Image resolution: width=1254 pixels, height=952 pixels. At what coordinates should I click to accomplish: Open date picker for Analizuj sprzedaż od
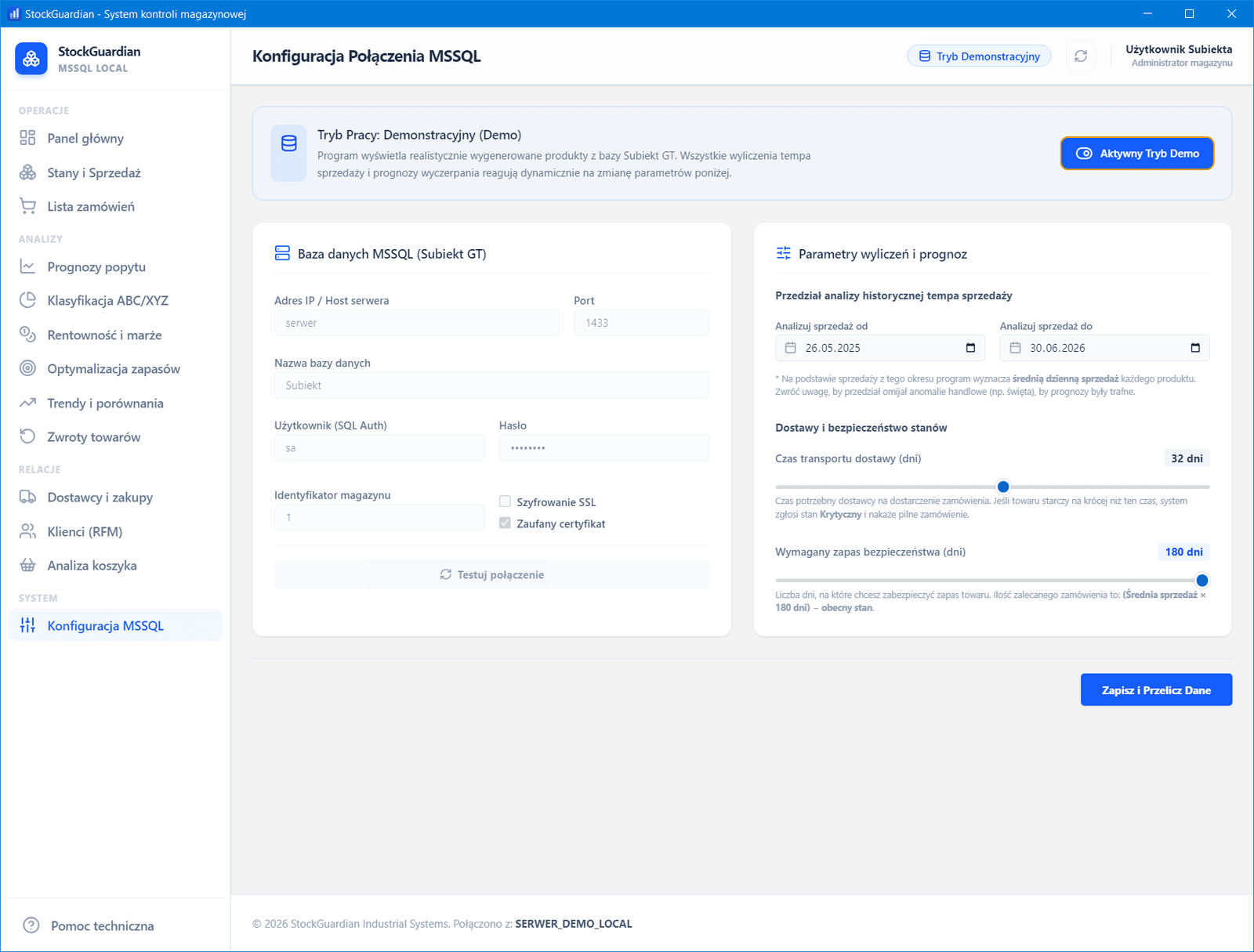(970, 348)
